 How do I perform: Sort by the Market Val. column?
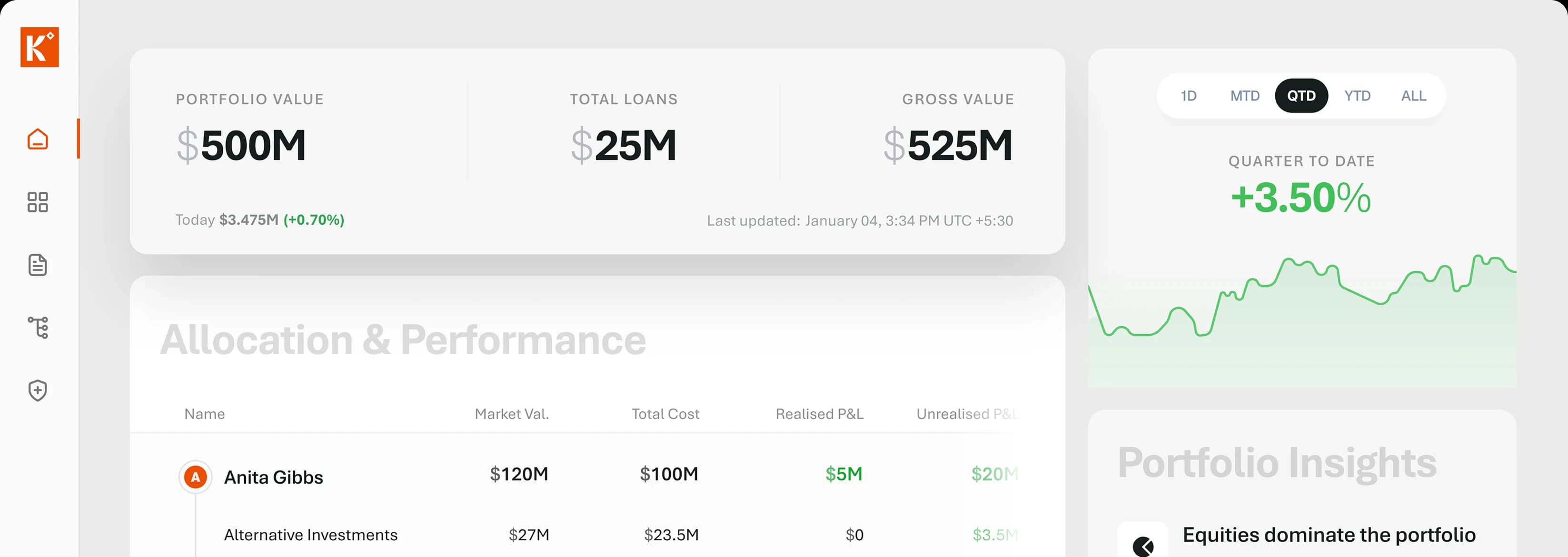(x=511, y=414)
